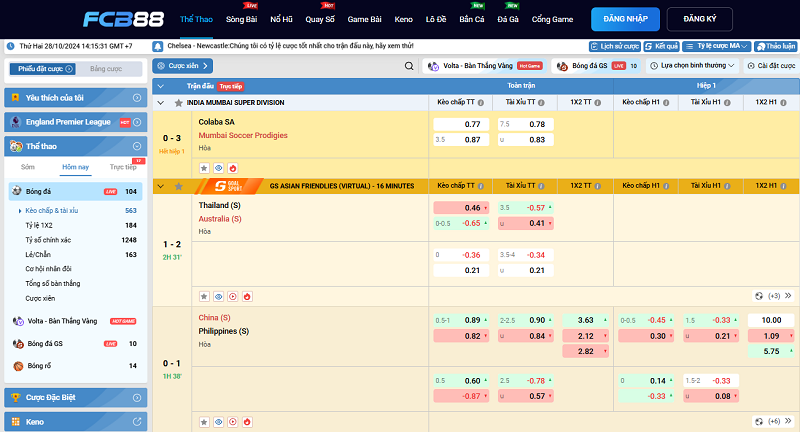The width and height of the screenshot is (800, 432).
Task: Open Lịch sử cược
Action: click(615, 46)
